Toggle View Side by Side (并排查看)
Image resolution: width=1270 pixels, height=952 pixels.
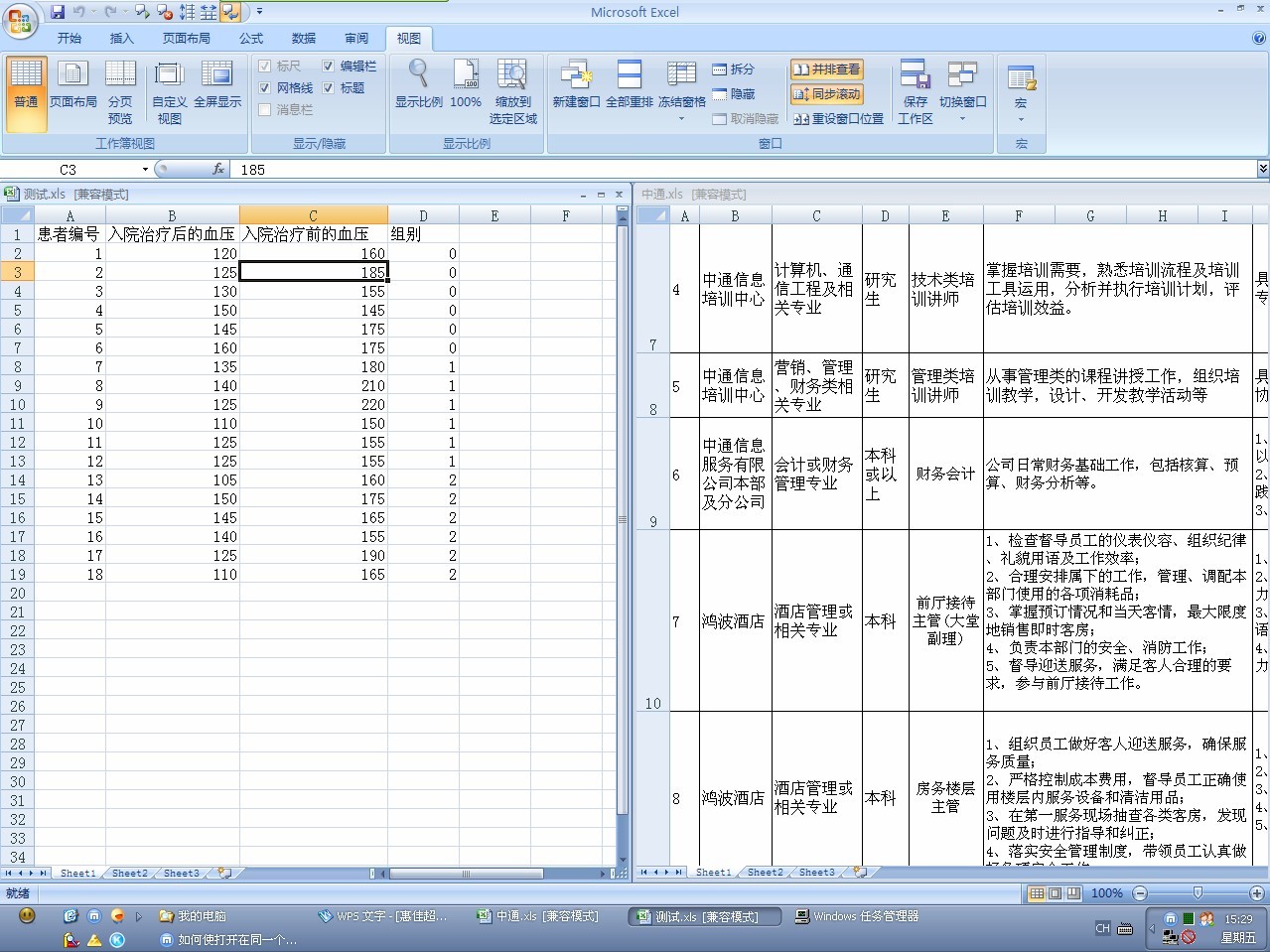click(826, 69)
